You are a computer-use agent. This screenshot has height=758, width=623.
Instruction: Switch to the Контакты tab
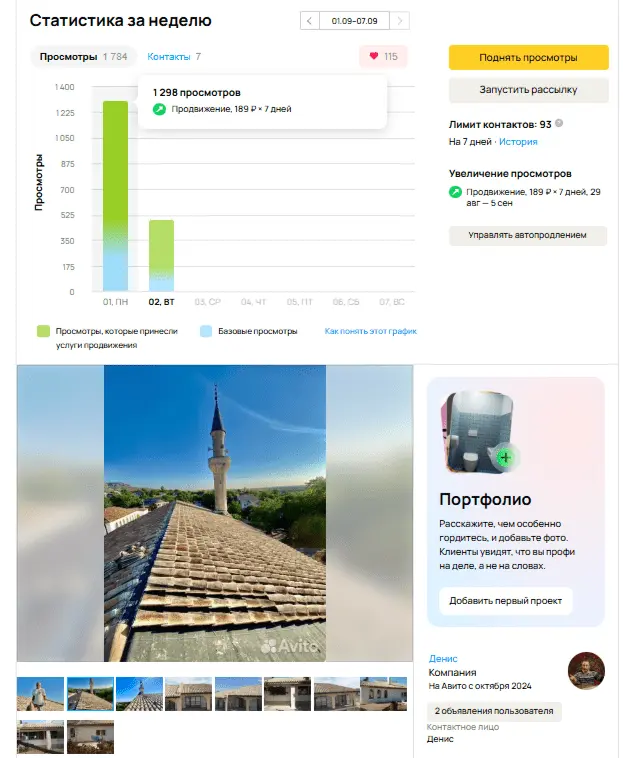pos(174,57)
